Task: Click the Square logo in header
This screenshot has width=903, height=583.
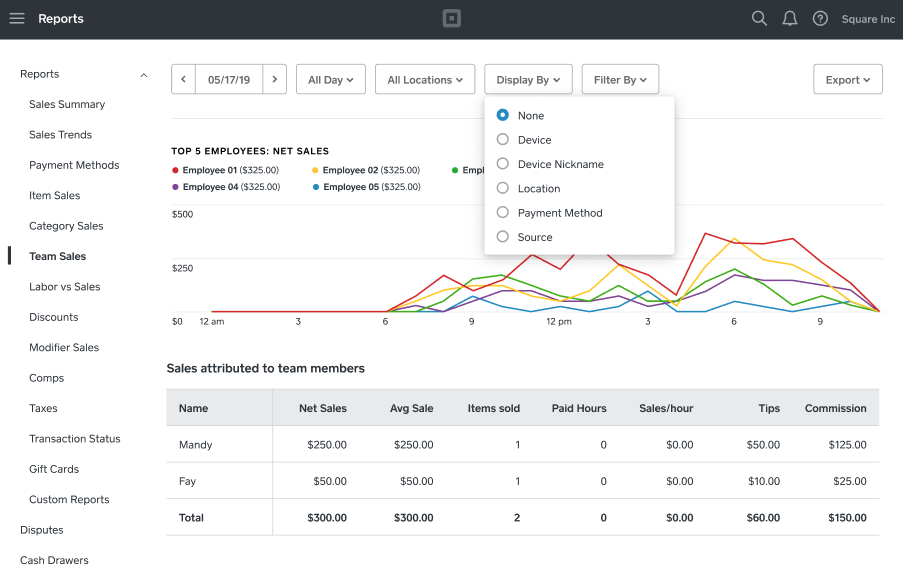Action: (x=452, y=18)
